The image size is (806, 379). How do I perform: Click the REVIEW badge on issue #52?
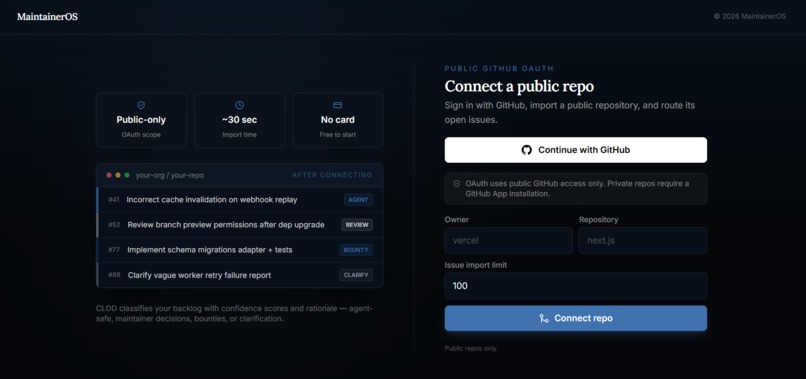coord(357,225)
